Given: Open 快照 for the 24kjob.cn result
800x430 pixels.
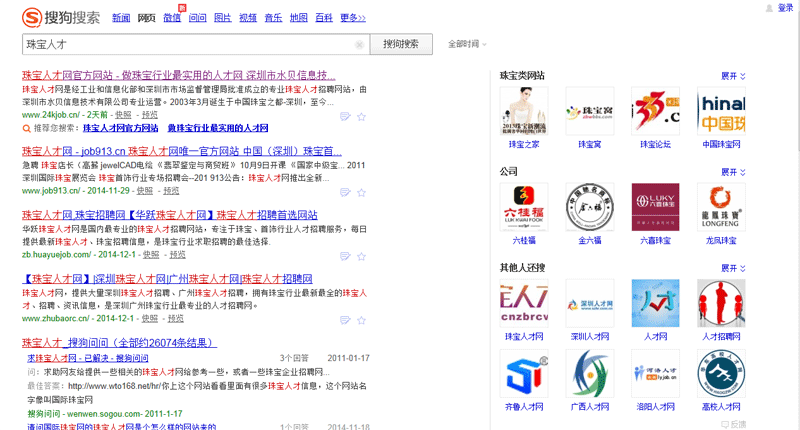Looking at the screenshot, I should (x=123, y=115).
